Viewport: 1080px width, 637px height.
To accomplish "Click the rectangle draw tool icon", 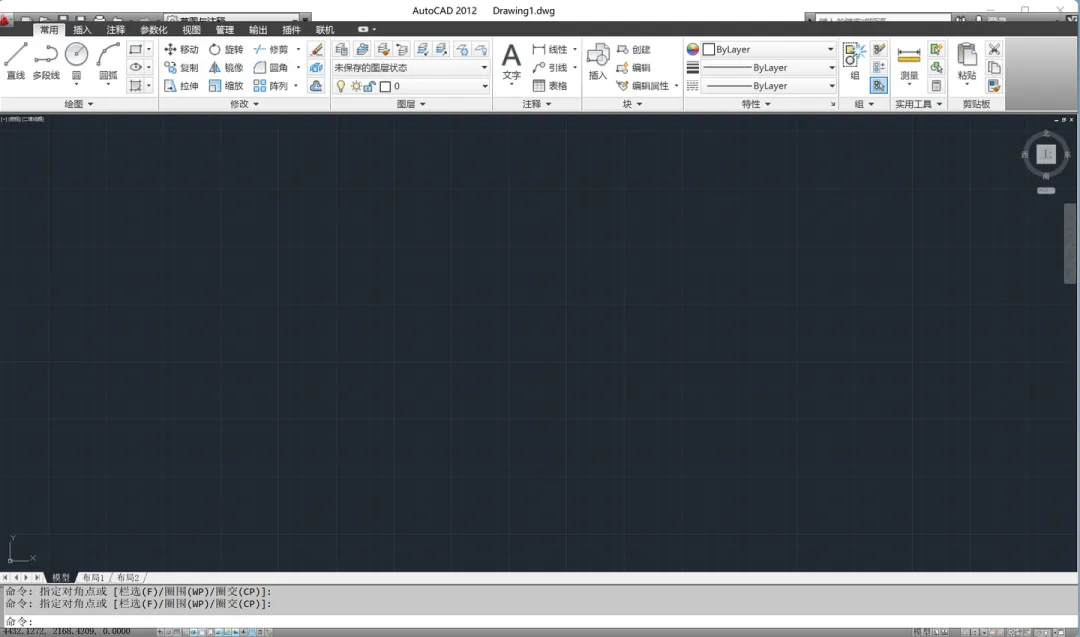I will coord(136,49).
